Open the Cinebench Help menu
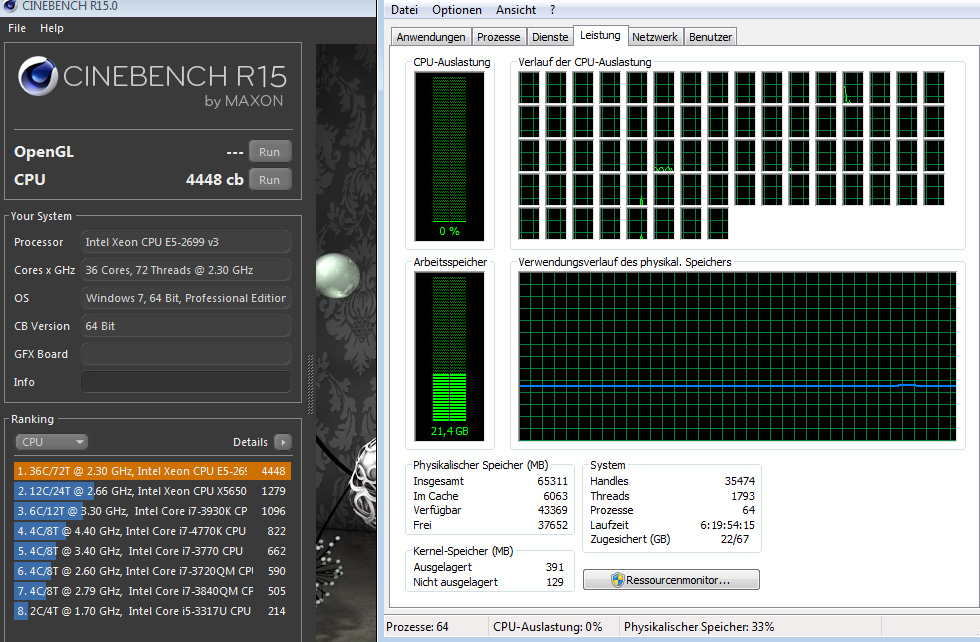 52,28
